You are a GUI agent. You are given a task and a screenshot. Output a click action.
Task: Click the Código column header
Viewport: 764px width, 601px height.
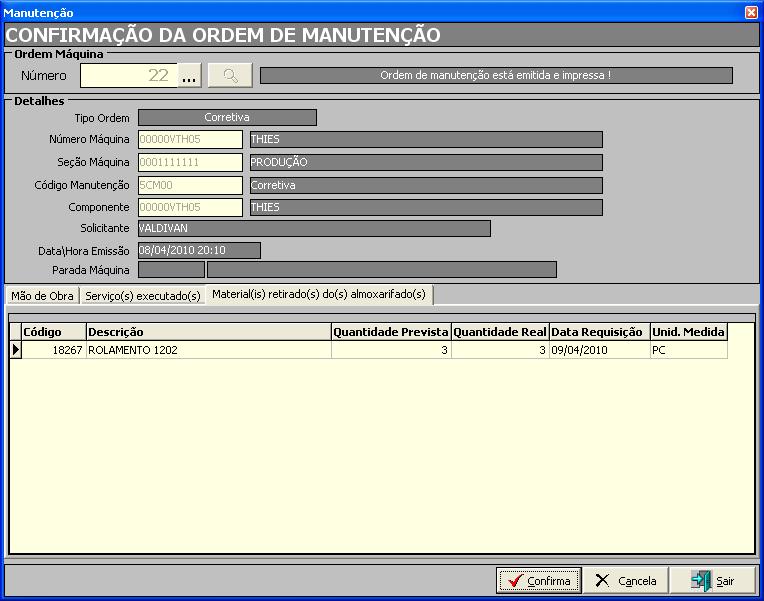tap(53, 332)
